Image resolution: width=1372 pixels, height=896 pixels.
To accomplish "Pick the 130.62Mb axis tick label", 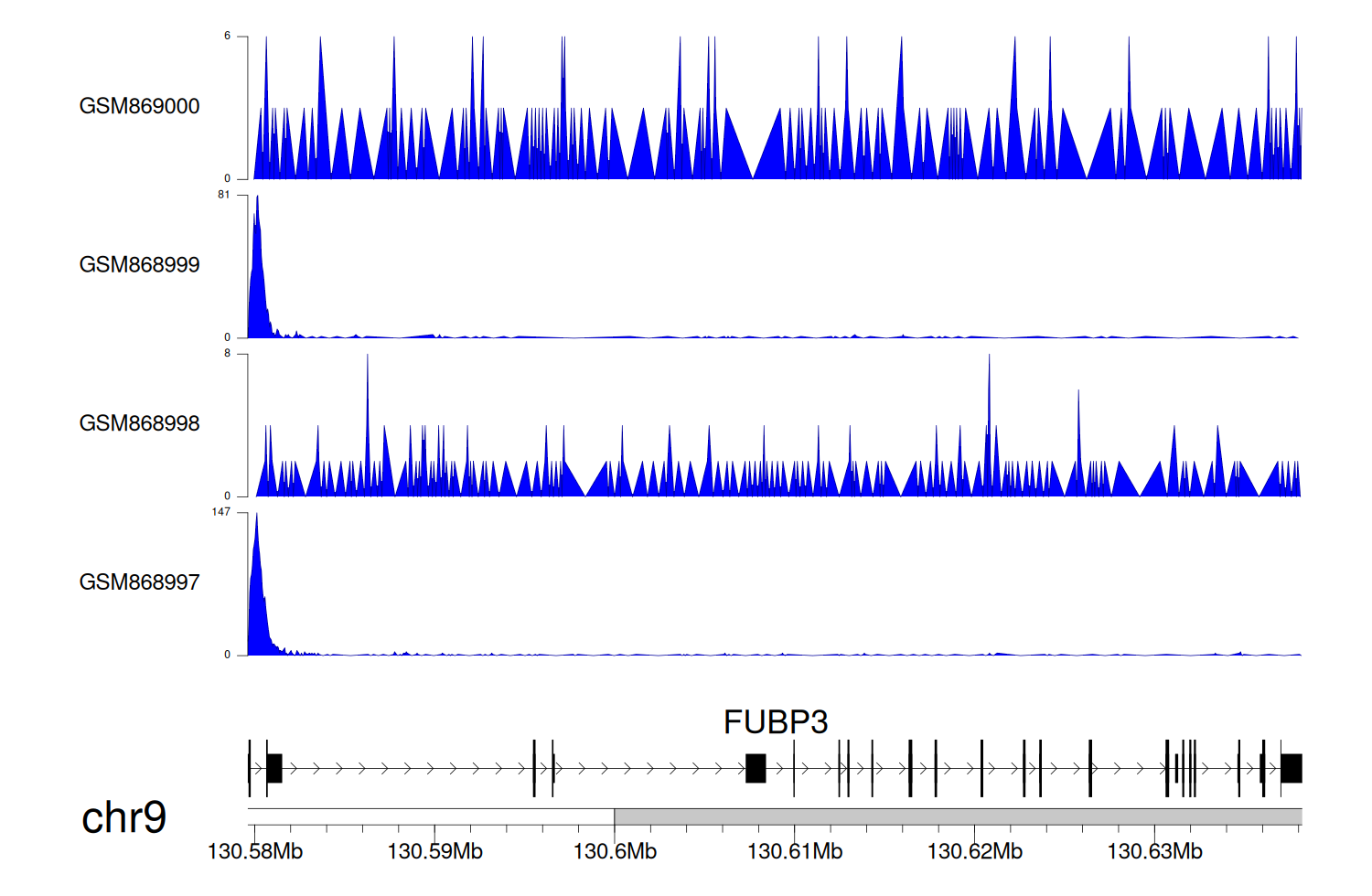I will click(x=974, y=852).
